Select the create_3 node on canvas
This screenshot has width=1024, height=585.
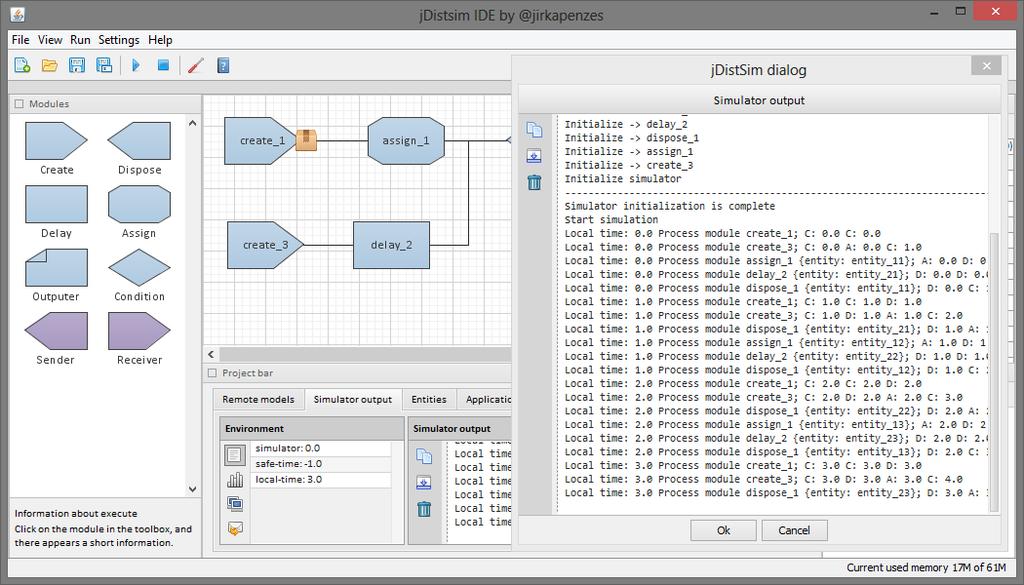point(266,245)
